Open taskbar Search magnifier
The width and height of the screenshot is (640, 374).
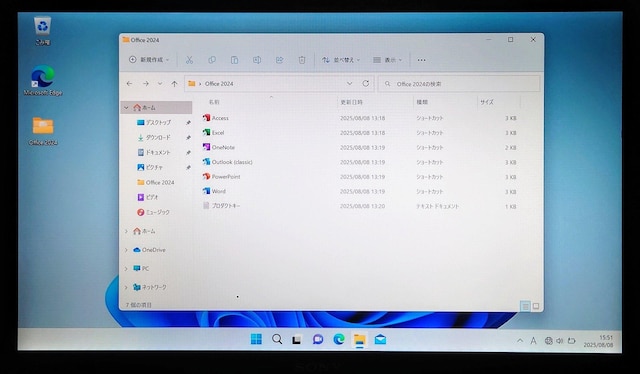point(277,339)
